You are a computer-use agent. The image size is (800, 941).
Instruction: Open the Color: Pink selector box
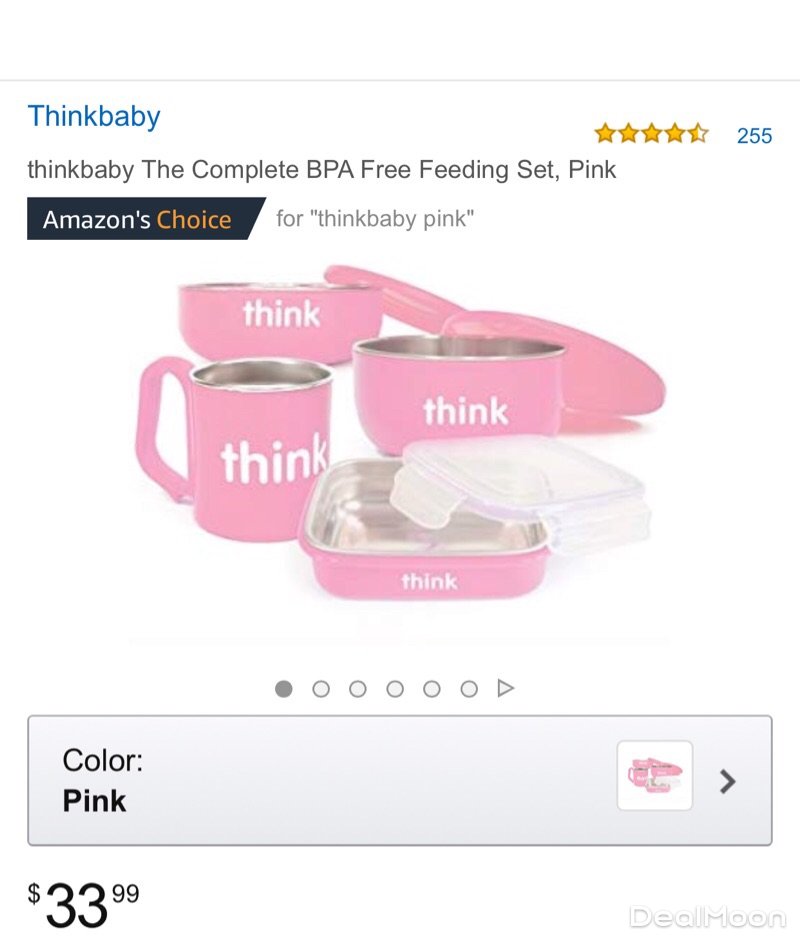(400, 780)
